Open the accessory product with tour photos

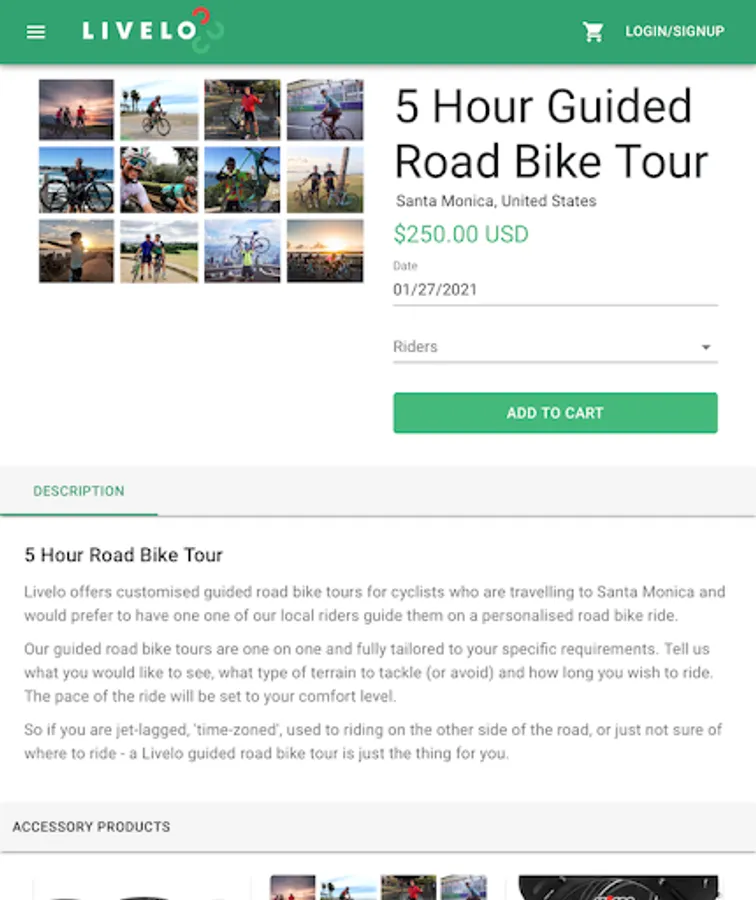[x=379, y=887]
